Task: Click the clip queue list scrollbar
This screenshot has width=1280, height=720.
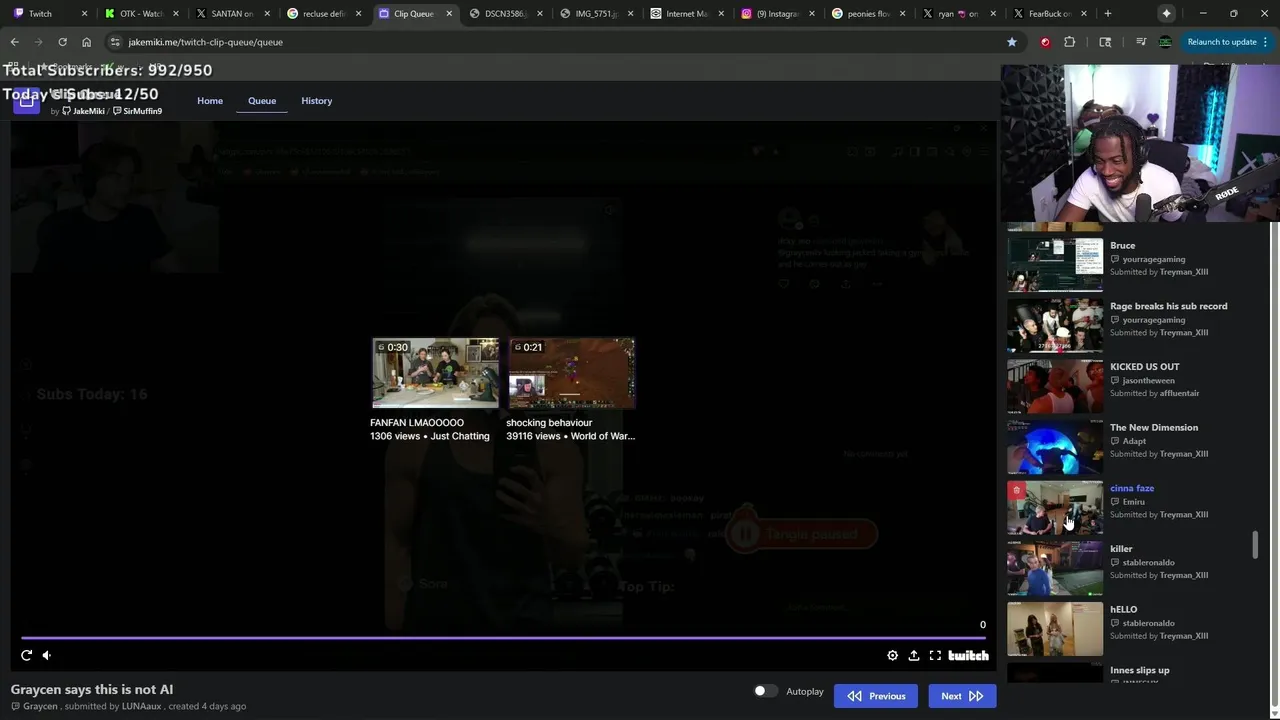Action: pyautogui.click(x=1256, y=546)
